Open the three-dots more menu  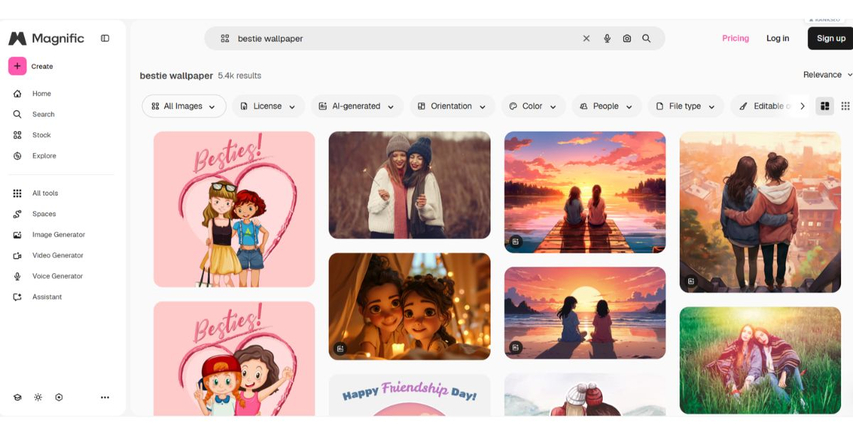pyautogui.click(x=105, y=397)
